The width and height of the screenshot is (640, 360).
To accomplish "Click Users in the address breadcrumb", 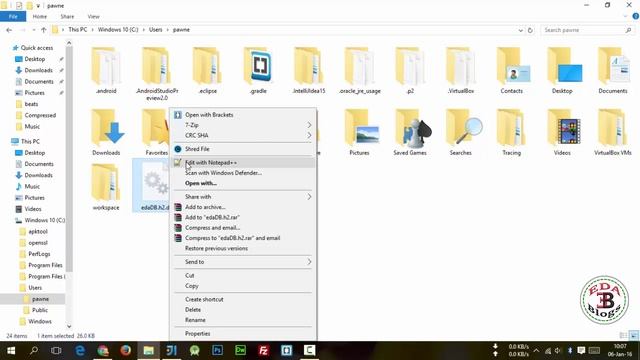I will tap(156, 30).
